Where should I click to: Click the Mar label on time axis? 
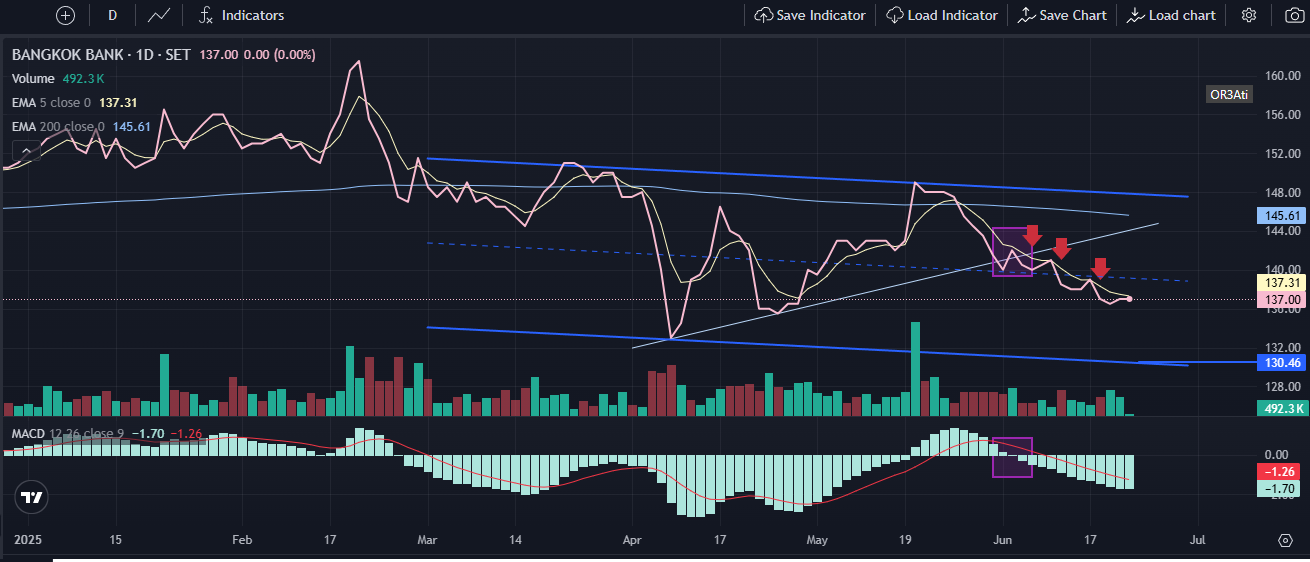click(x=427, y=539)
